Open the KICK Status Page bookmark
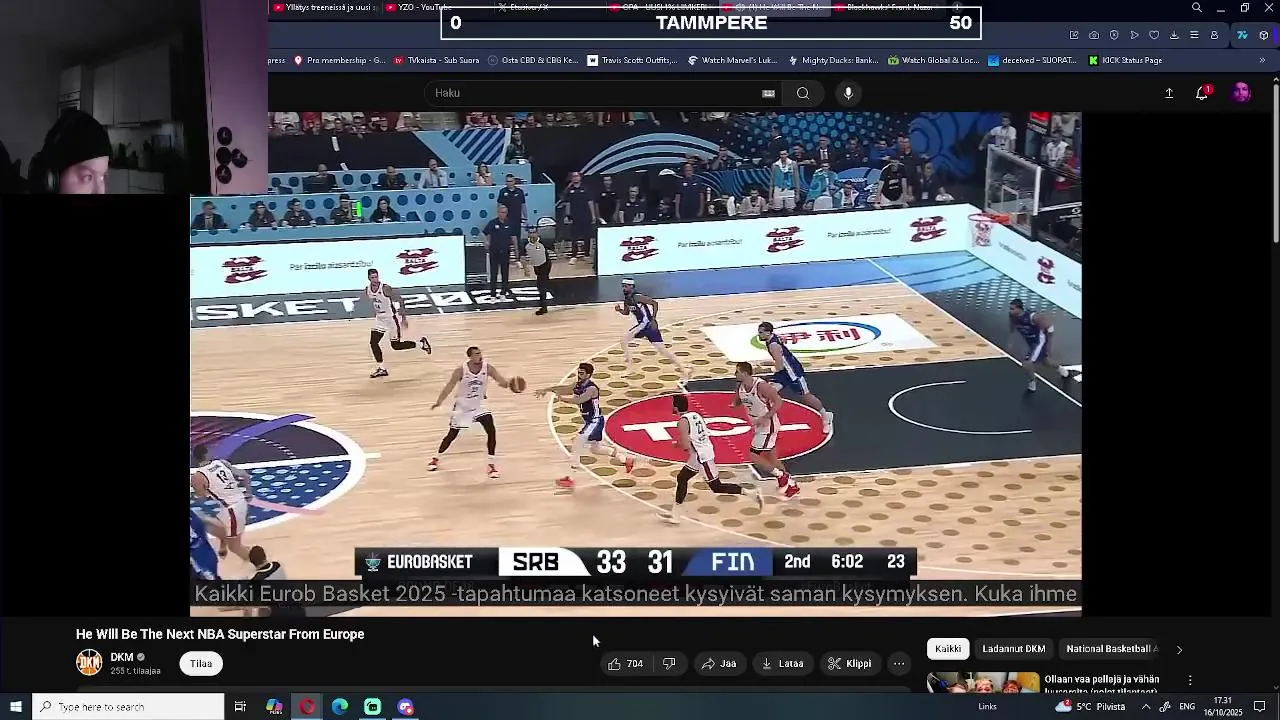Viewport: 1280px width, 720px height. 1125,60
